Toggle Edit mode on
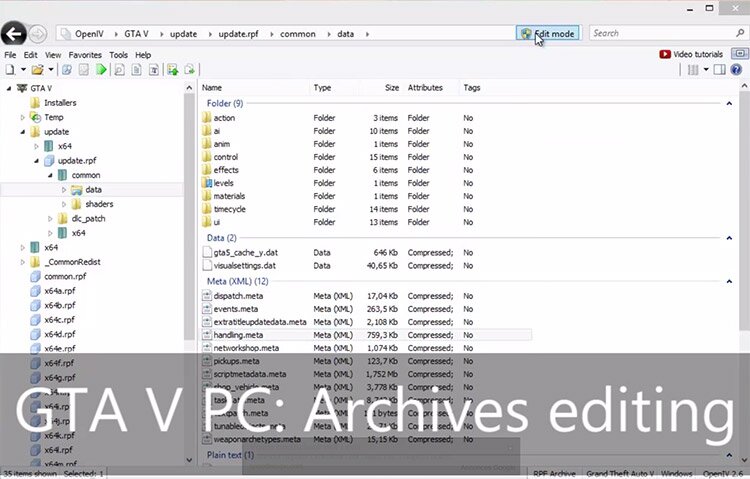750x479 pixels. click(x=547, y=34)
